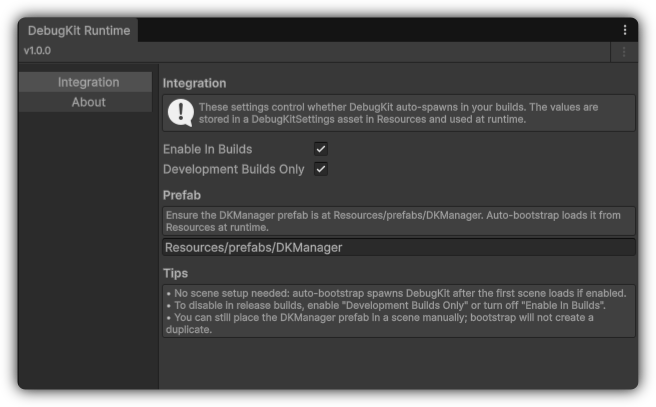The height and width of the screenshot is (407, 656).
Task: Click the 'No scene setup needed' tip
Action: [x=398, y=293]
